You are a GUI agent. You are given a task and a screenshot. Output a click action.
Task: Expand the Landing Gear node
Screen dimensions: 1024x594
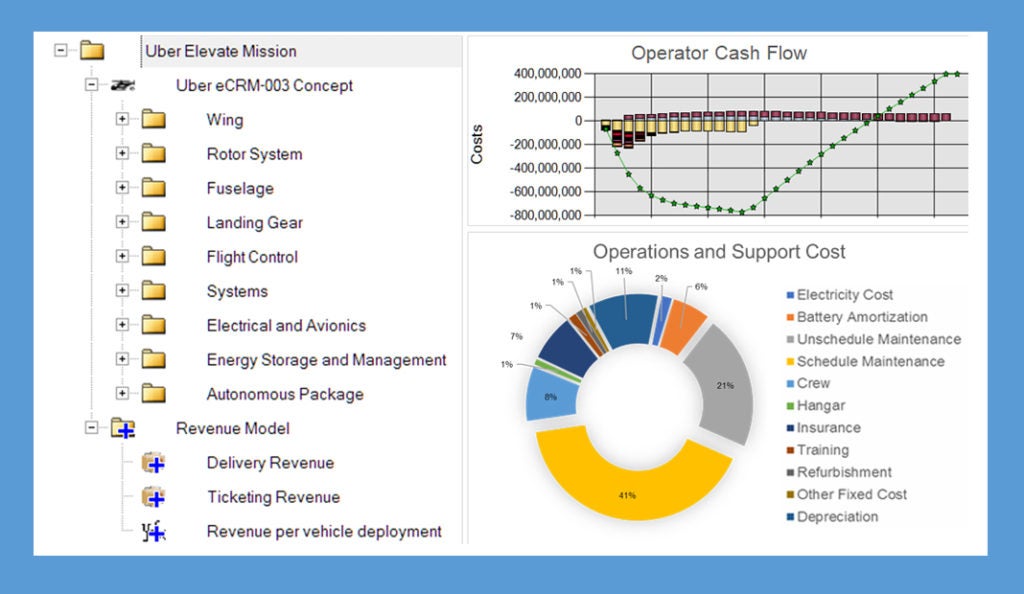122,222
